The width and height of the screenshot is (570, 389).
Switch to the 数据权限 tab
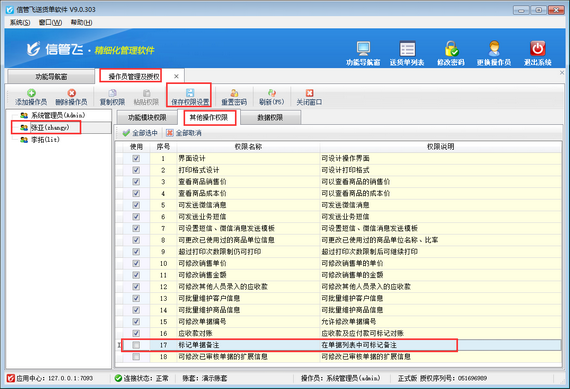270,117
